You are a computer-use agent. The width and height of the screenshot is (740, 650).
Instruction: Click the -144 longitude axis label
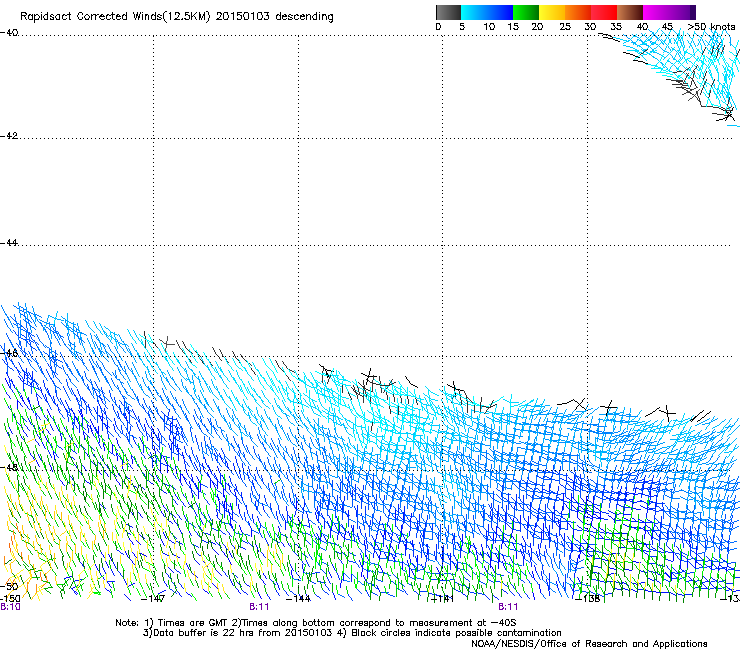[x=298, y=599]
